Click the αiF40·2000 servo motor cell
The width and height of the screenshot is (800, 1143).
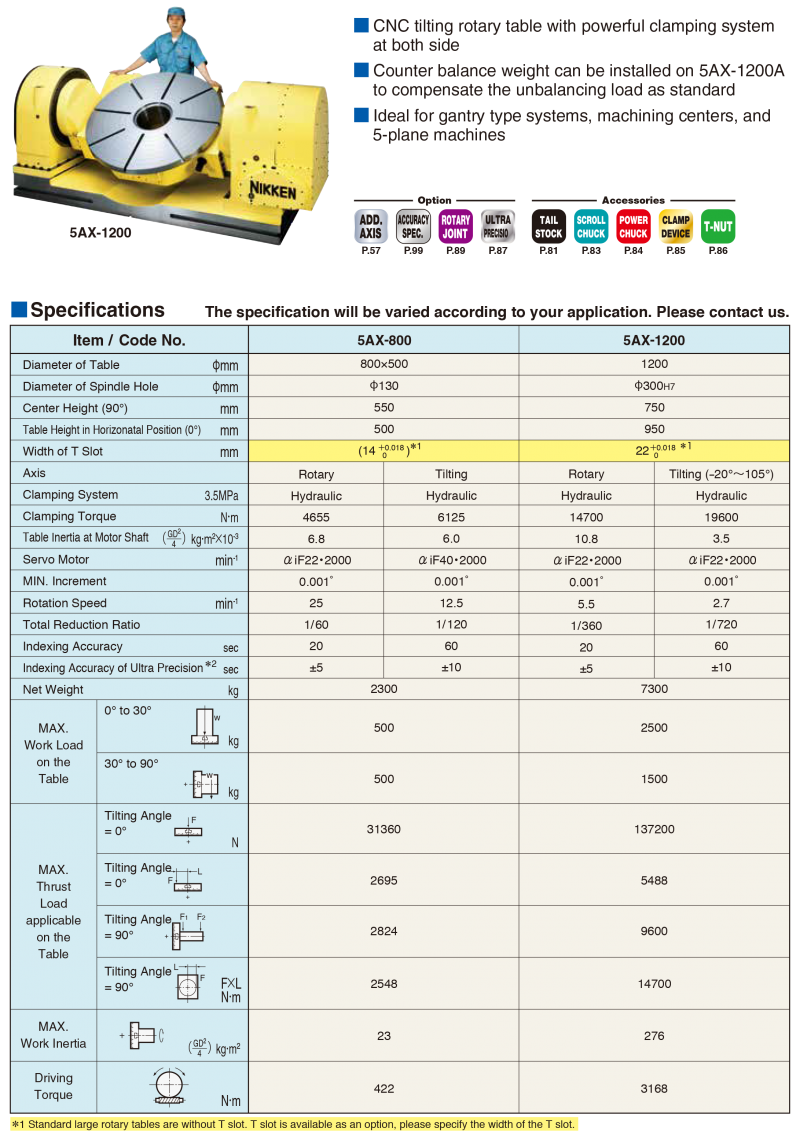(451, 560)
